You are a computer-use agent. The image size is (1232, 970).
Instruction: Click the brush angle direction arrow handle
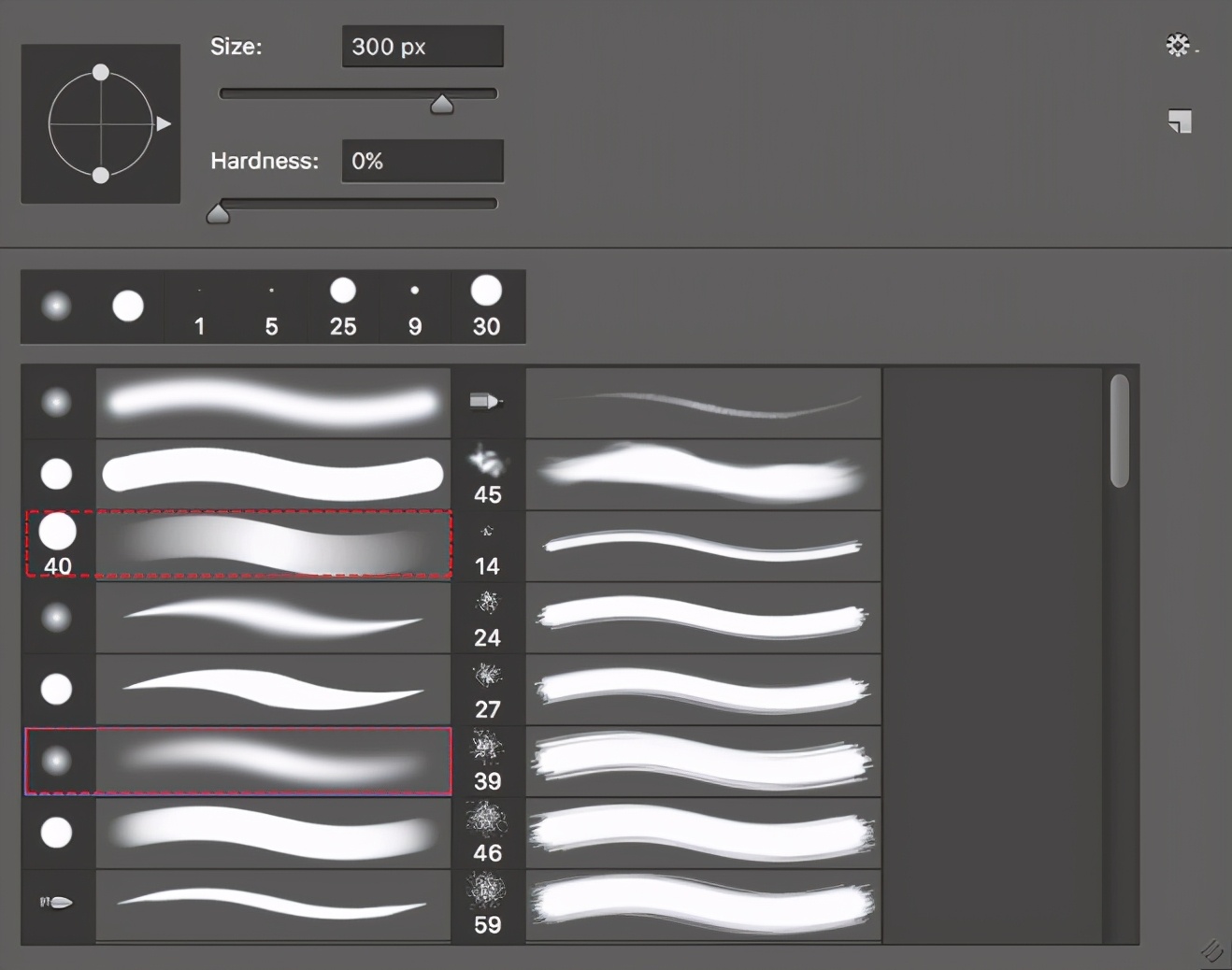[x=165, y=123]
